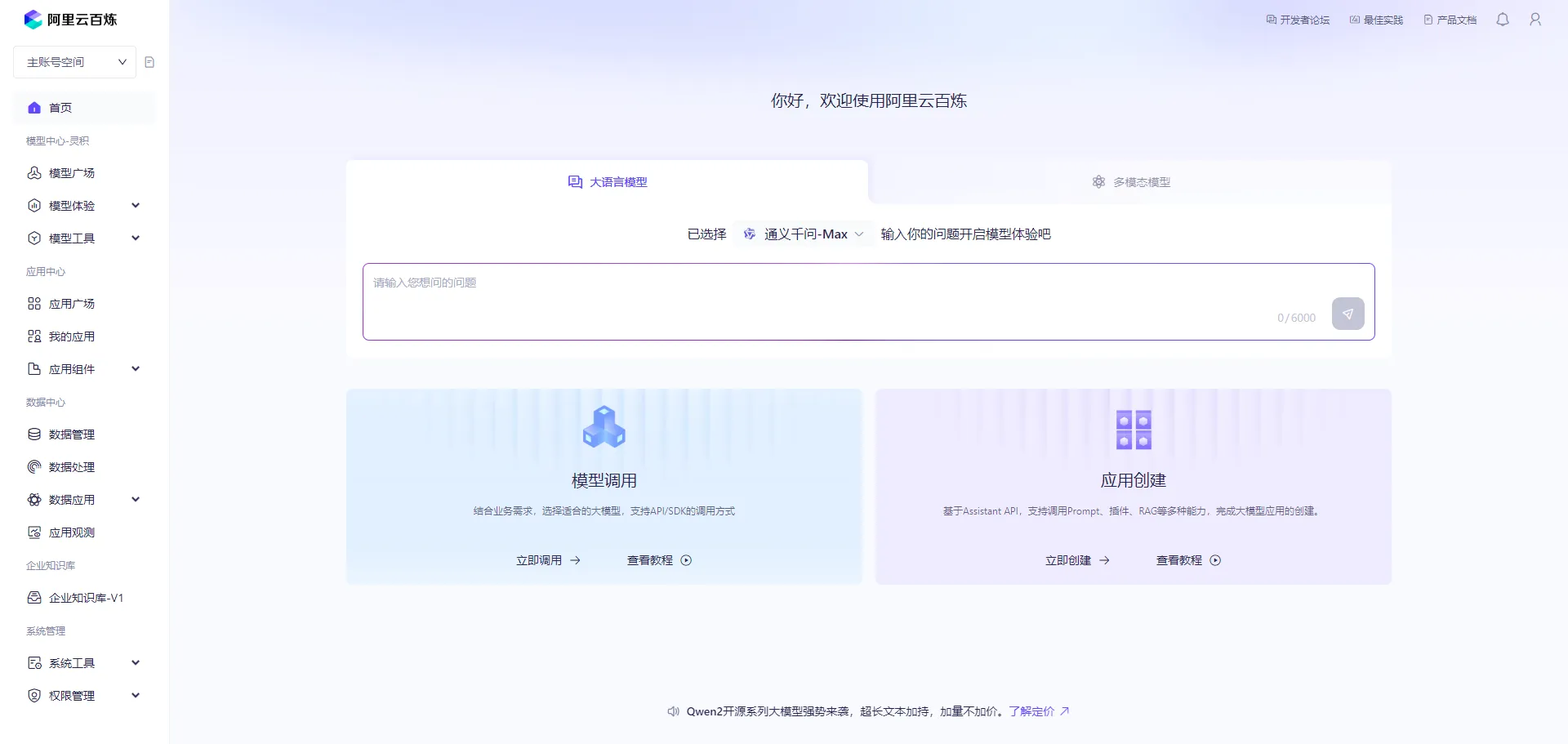This screenshot has height=744, width=1568.
Task: Click 查看教程 text in 模型调用 card
Action: tap(650, 560)
